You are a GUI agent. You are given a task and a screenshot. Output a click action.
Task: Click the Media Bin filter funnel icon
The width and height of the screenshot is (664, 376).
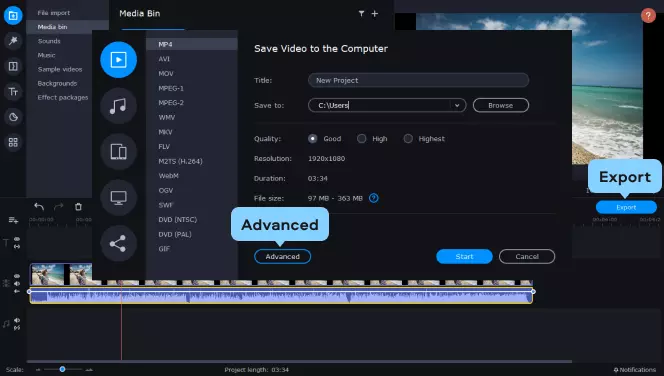click(361, 14)
